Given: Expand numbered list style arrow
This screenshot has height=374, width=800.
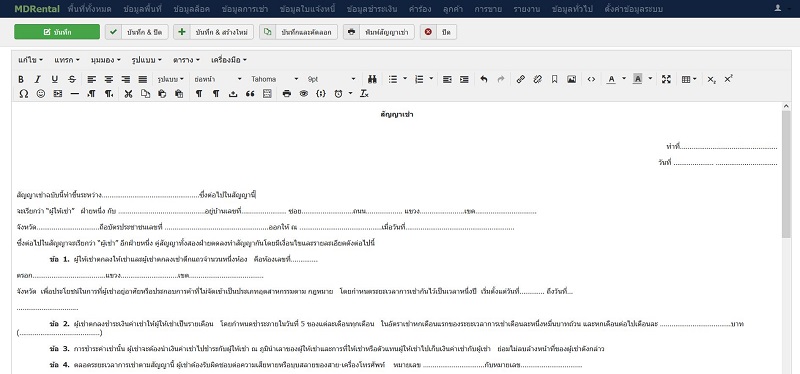Looking at the screenshot, I should point(431,79).
